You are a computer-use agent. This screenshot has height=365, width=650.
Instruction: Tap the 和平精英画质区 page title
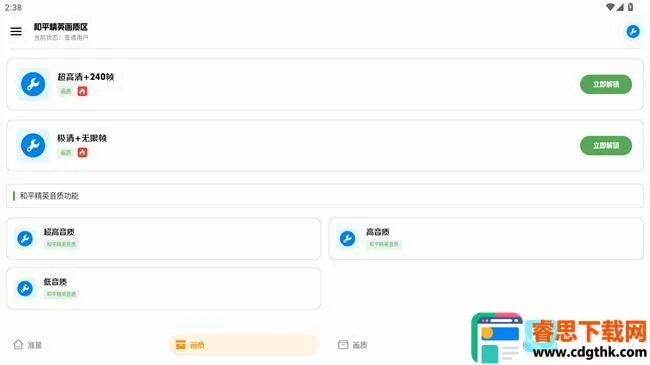click(61, 27)
